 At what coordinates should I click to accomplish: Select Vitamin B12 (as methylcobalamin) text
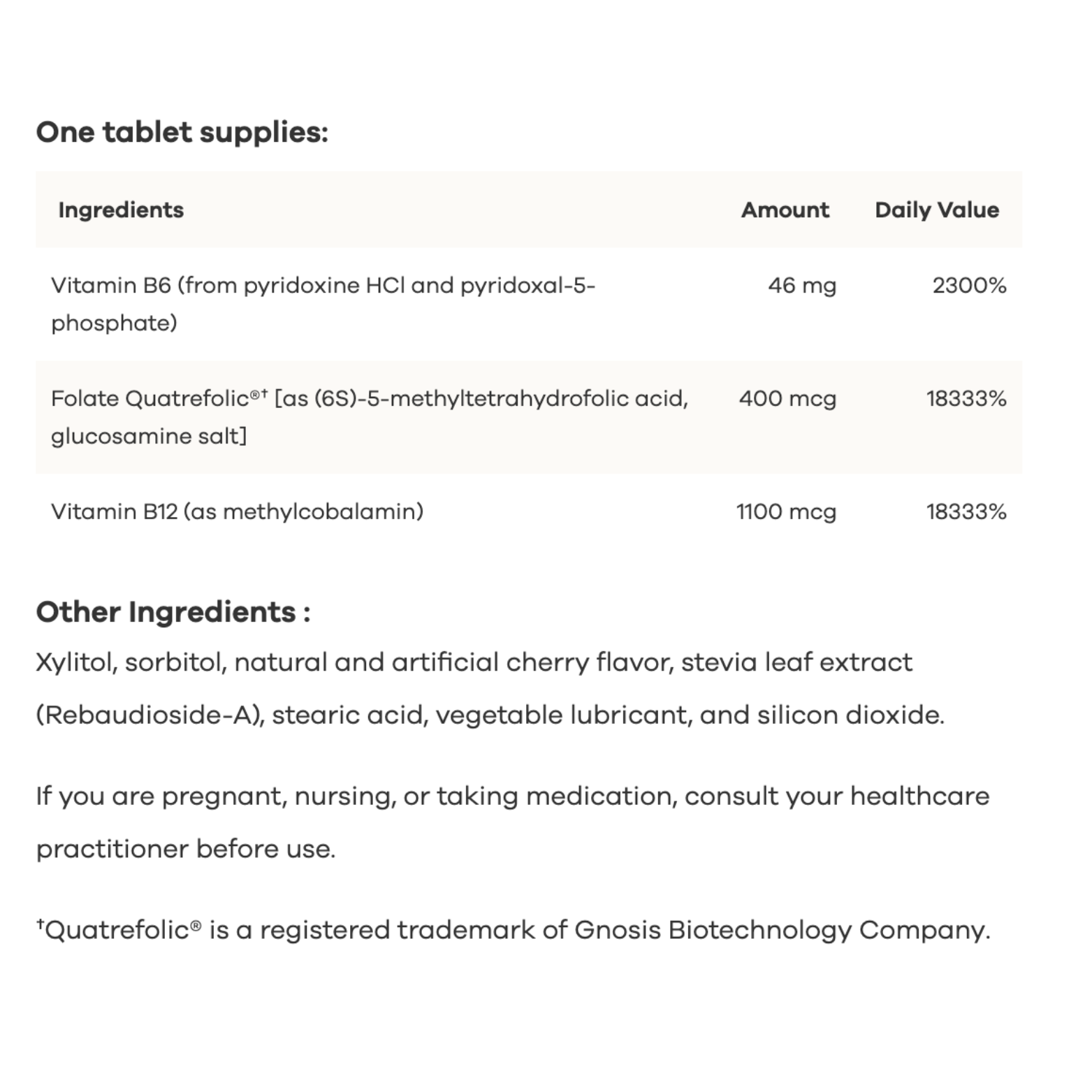pyautogui.click(x=237, y=511)
